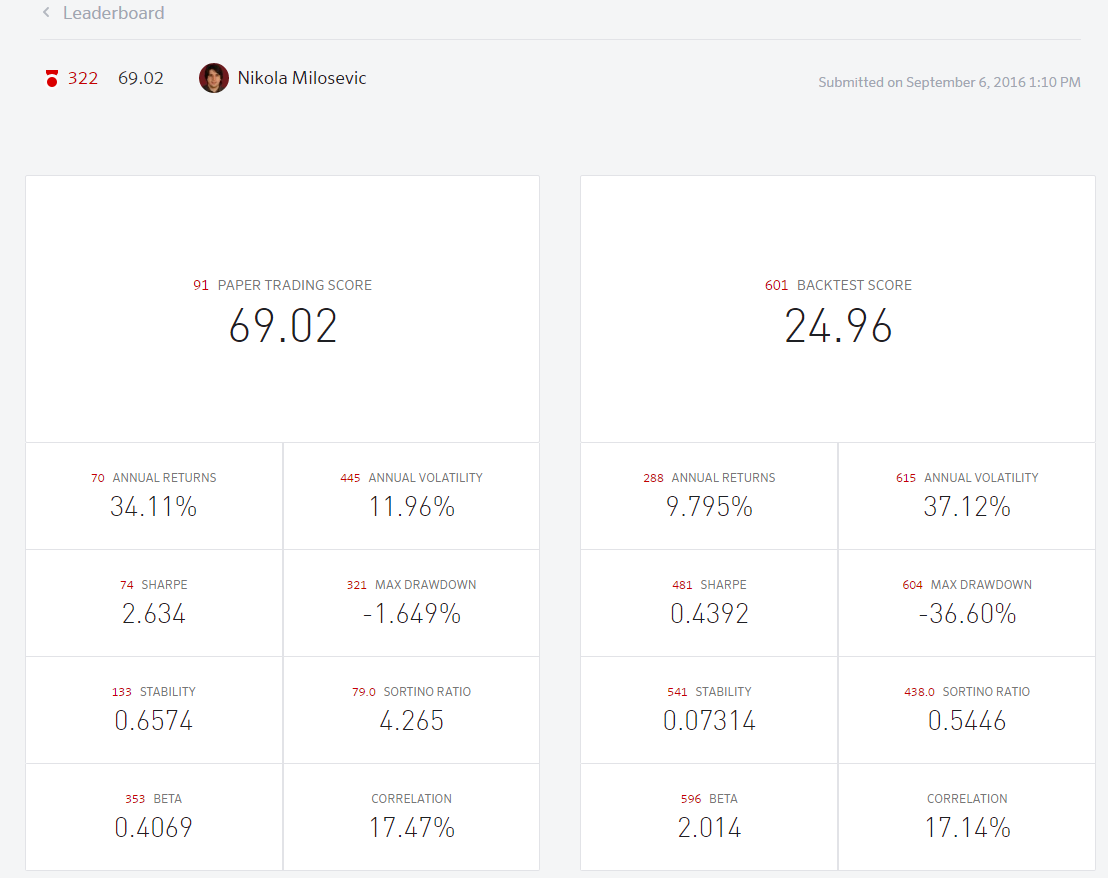1108x878 pixels.
Task: Click the Sortino Ratio value 4.265
Action: [x=411, y=721]
